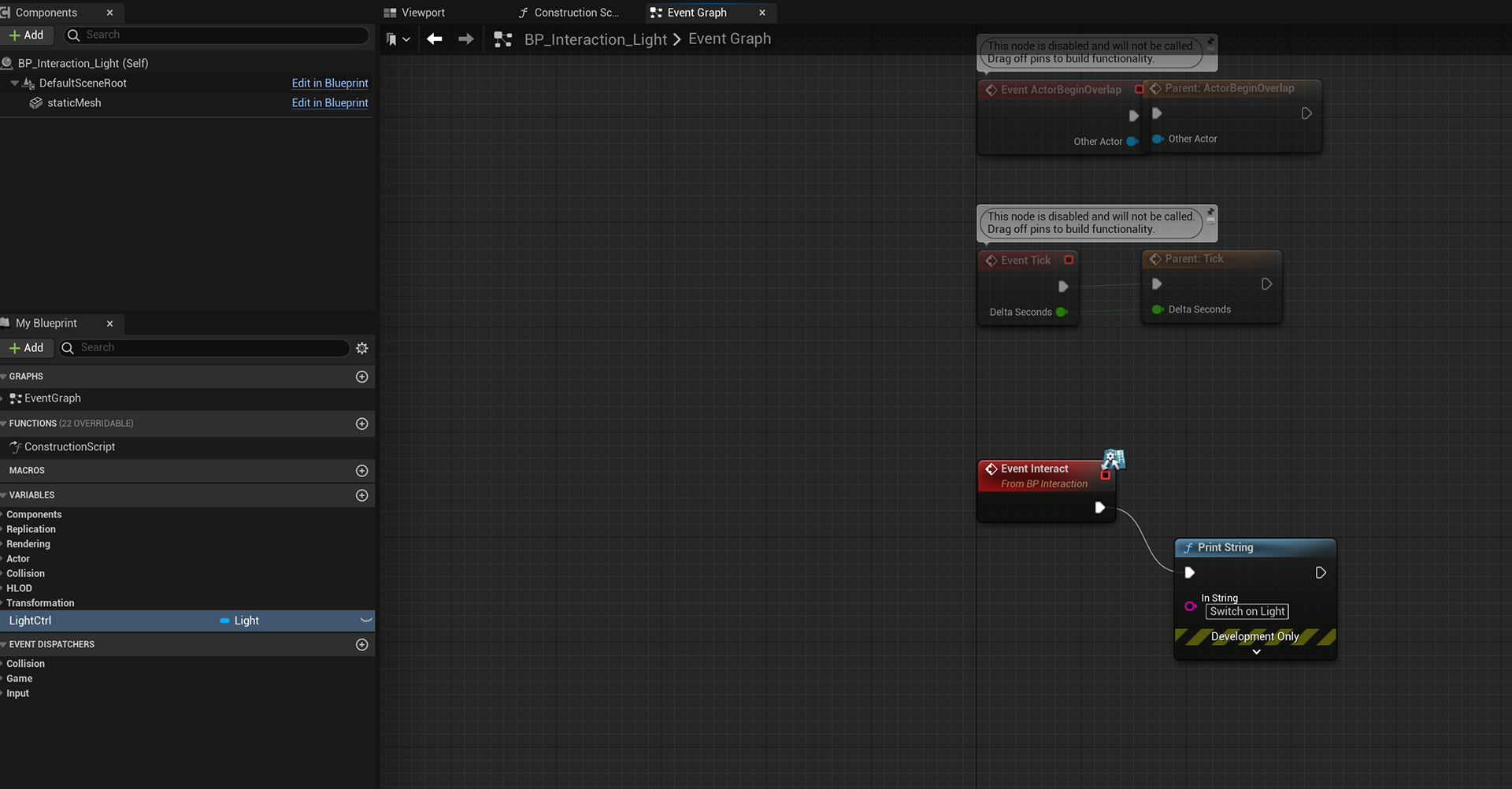Click exec output pin of Parent: ActorBeginOverlap
This screenshot has height=789, width=1512.
[1306, 113]
